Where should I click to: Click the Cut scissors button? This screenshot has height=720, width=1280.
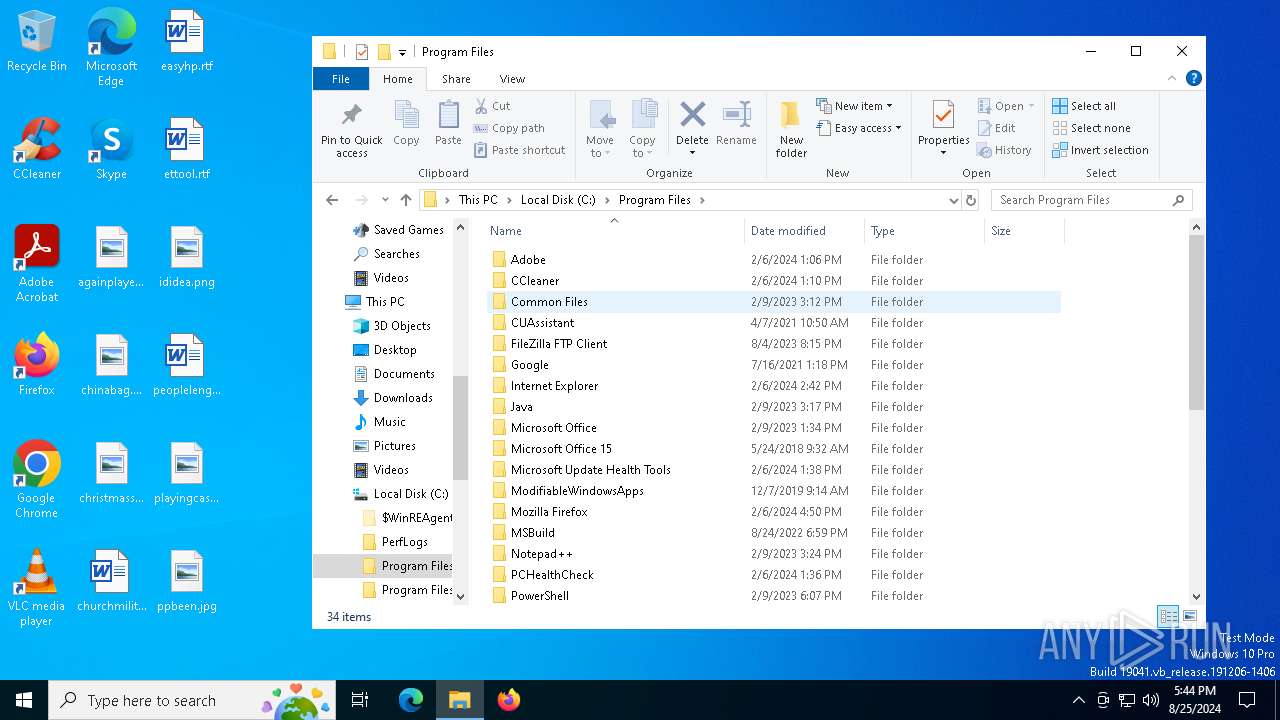(x=492, y=105)
